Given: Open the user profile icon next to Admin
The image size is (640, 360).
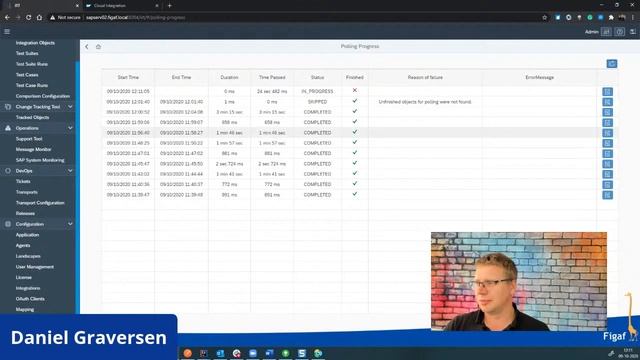Looking at the screenshot, I should pos(606,32).
